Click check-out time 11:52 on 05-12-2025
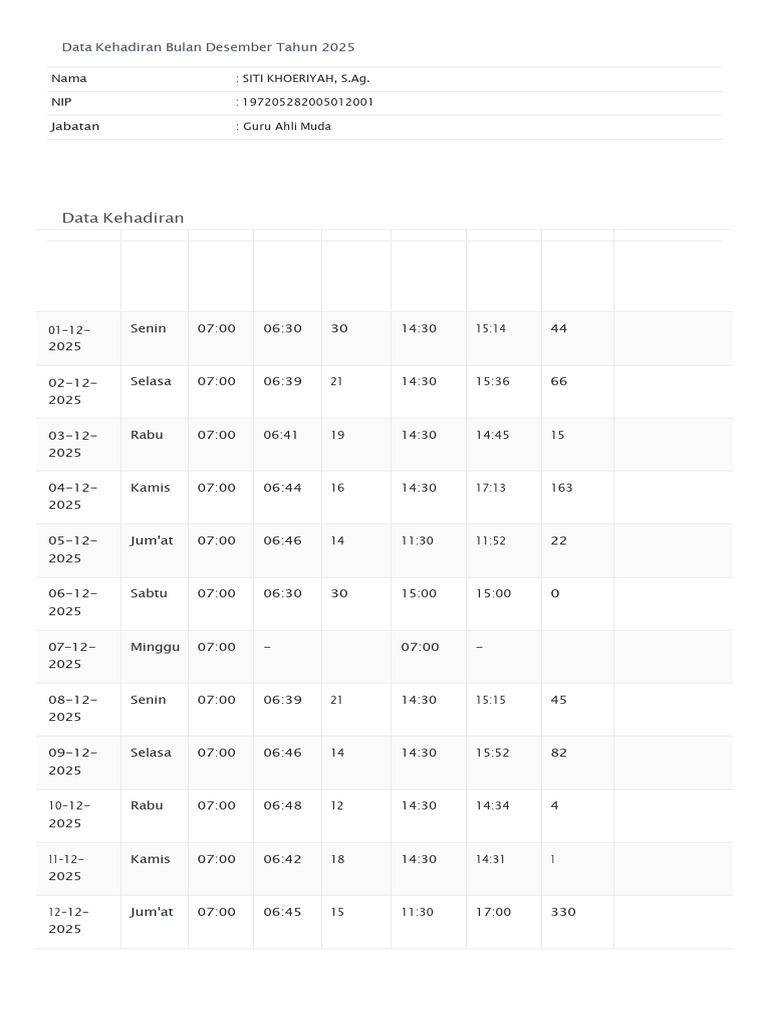 point(490,541)
